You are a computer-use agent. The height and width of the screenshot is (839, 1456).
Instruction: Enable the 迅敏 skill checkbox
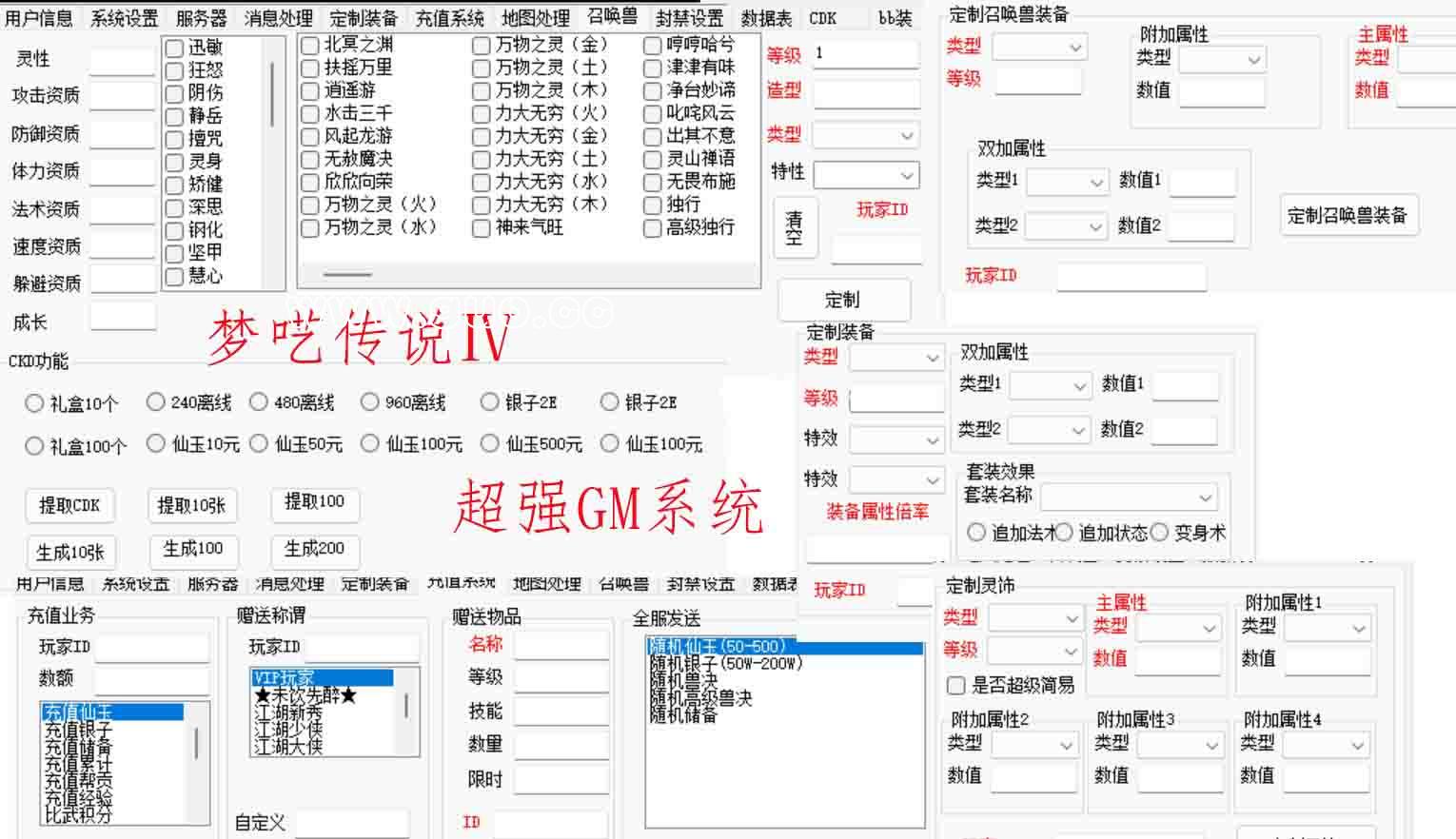(x=174, y=48)
